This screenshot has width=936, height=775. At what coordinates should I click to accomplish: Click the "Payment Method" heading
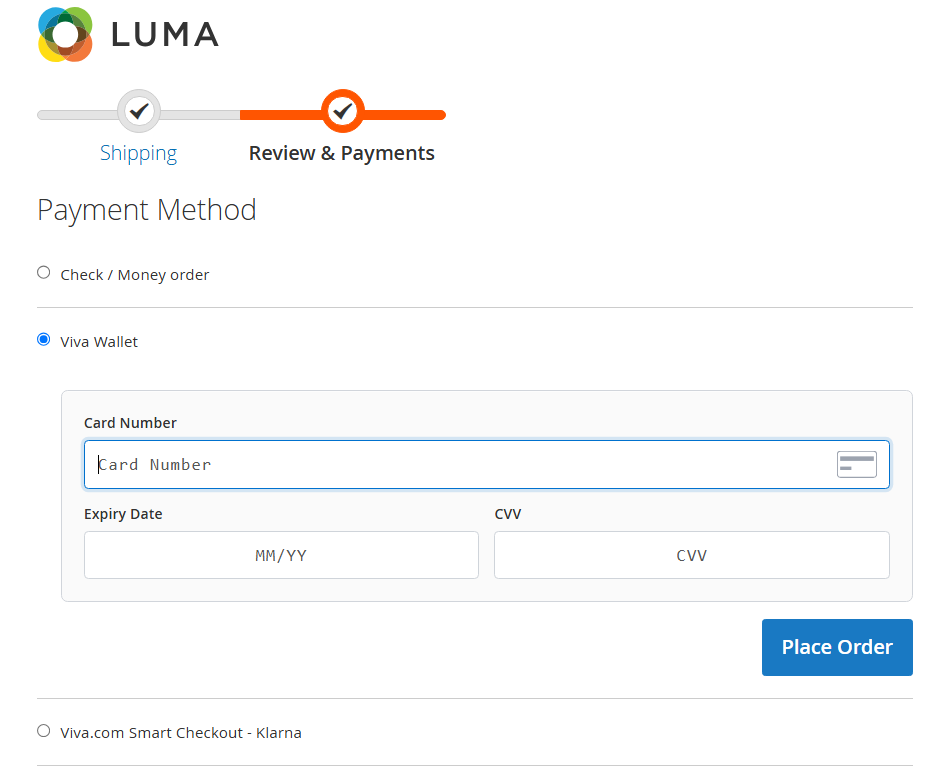tap(147, 210)
